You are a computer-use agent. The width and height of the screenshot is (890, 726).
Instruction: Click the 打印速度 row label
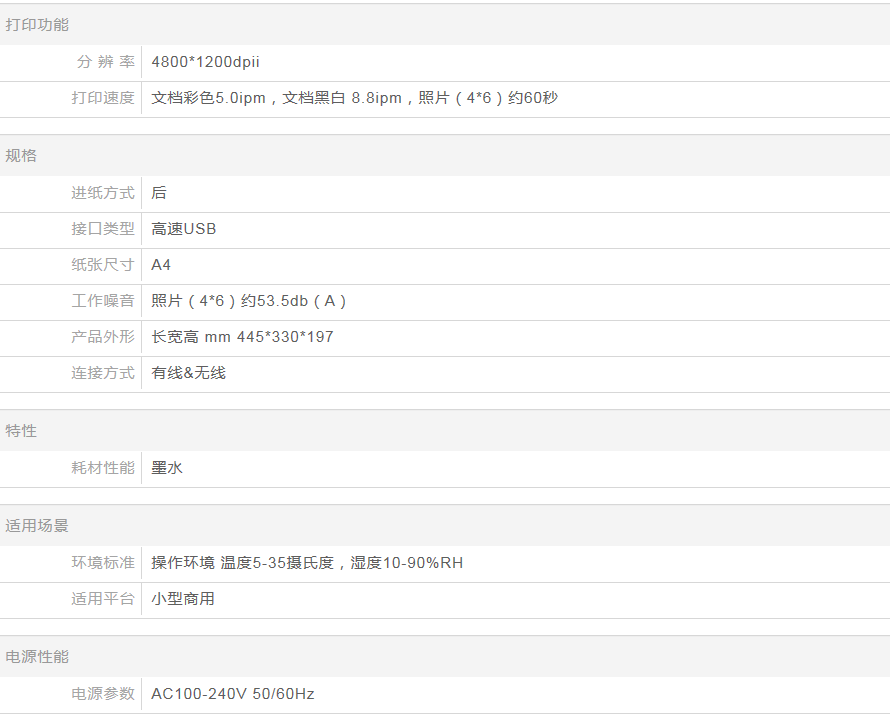pos(102,98)
